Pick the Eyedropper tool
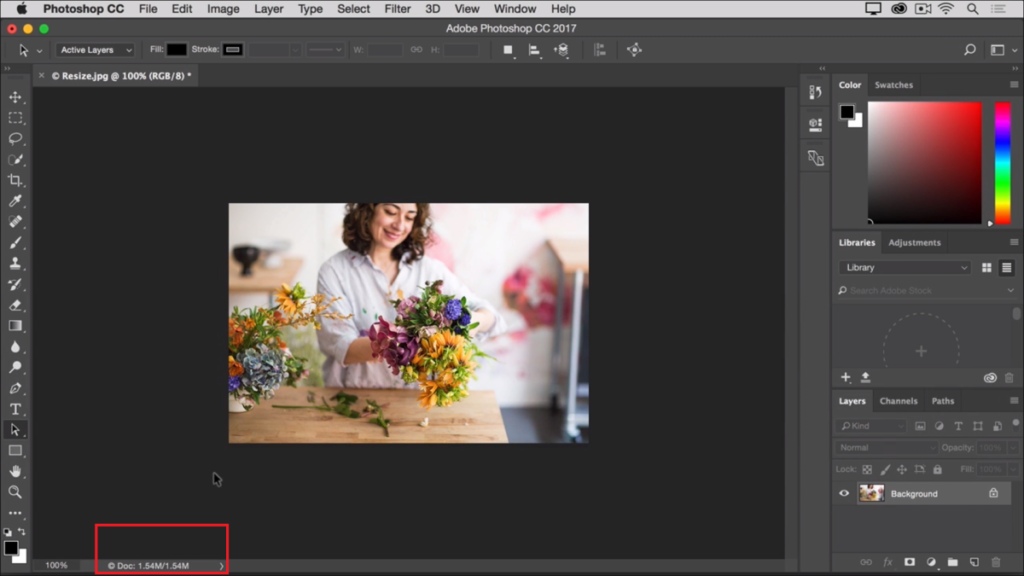This screenshot has width=1024, height=576. coord(15,201)
